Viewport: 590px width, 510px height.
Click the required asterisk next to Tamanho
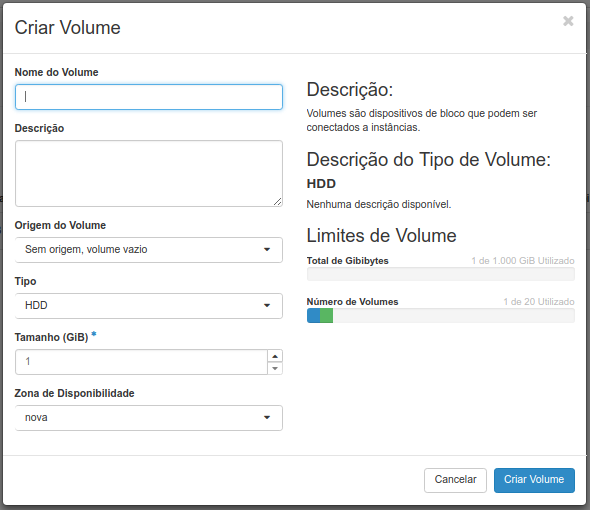(94, 334)
